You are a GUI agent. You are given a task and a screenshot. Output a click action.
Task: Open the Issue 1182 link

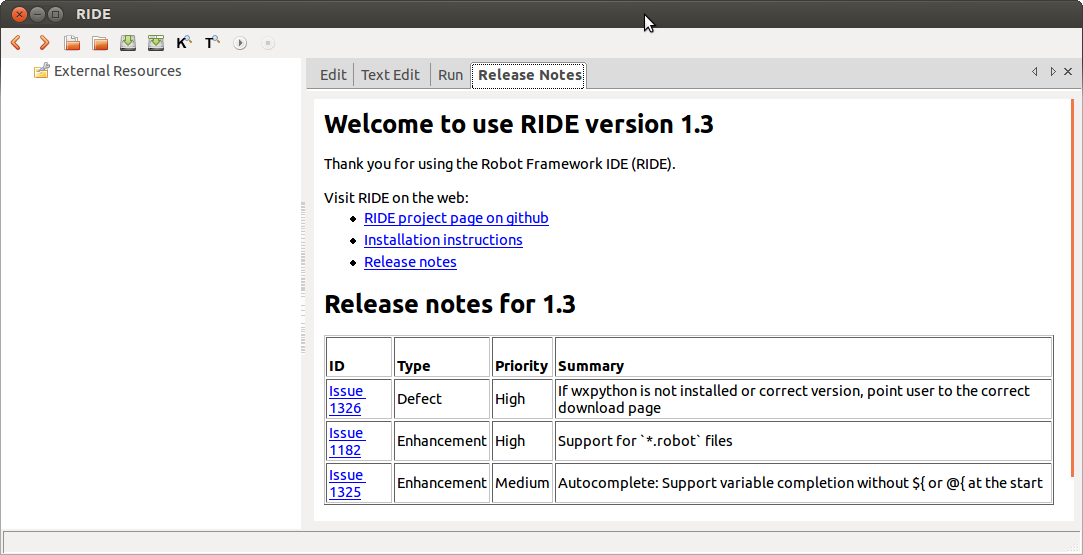(347, 441)
